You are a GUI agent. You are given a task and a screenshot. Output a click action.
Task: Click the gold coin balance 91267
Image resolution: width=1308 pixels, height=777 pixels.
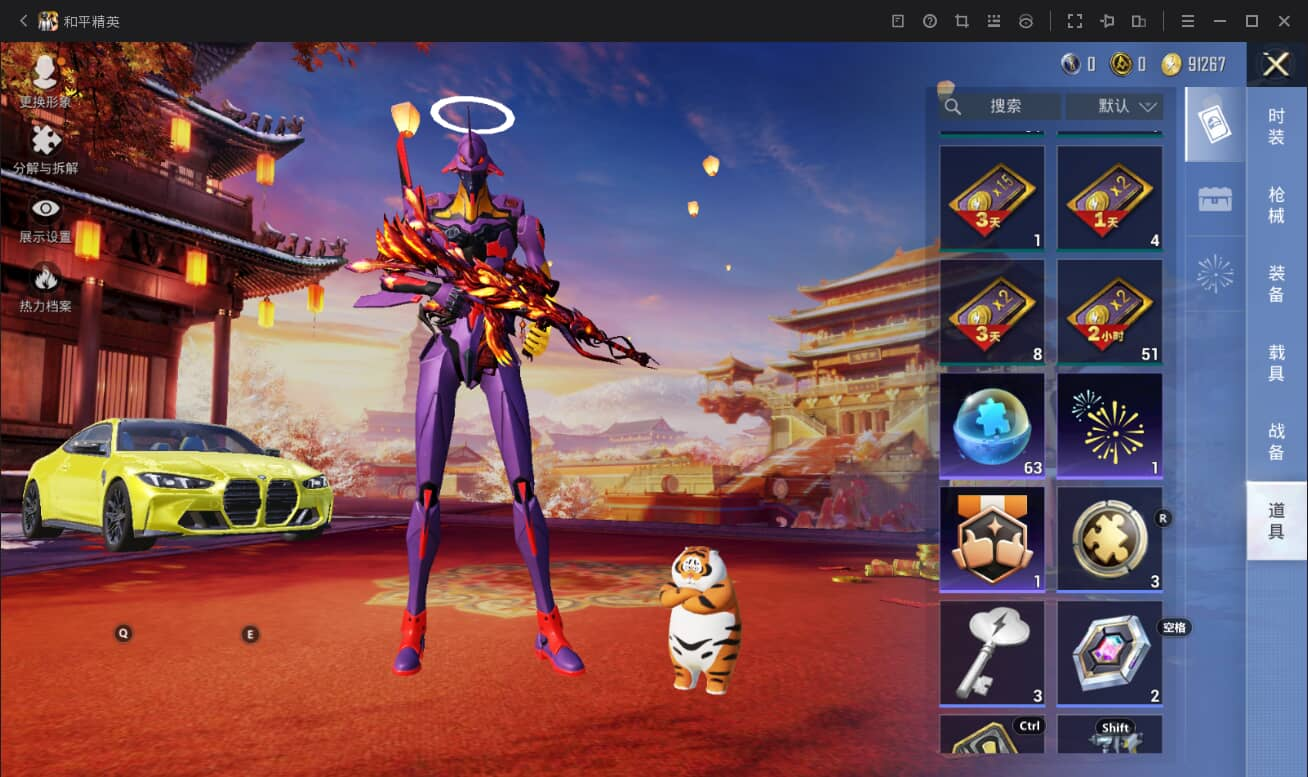click(1194, 65)
